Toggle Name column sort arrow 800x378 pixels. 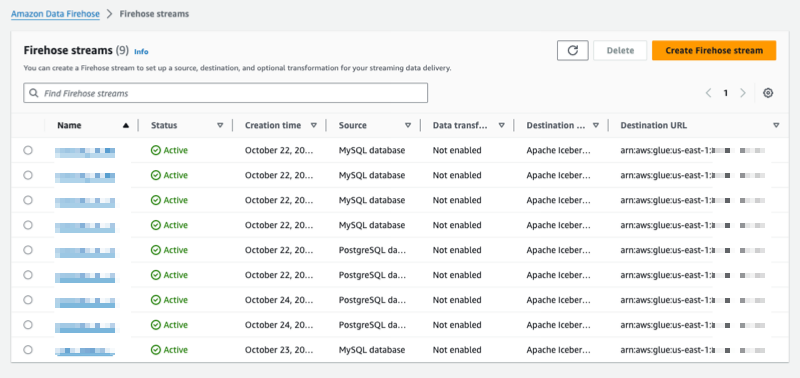click(126, 125)
